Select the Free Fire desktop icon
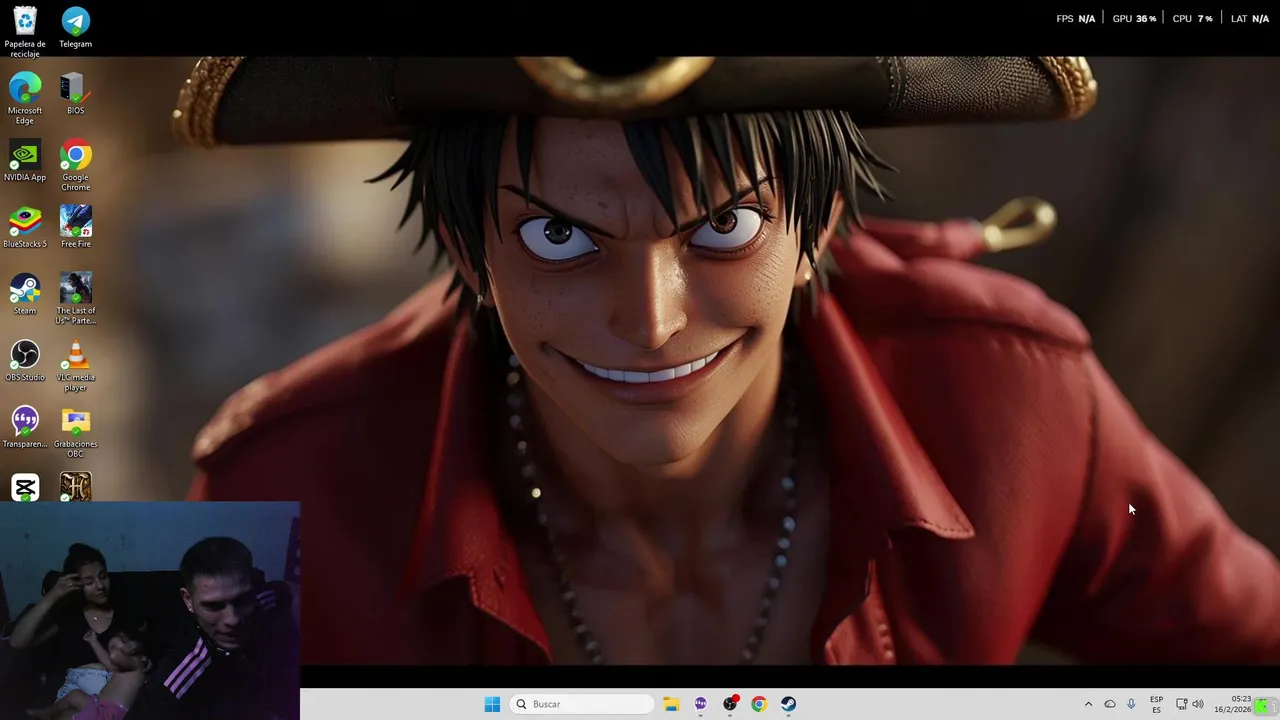Screen dimensions: 1280x720 click(76, 227)
